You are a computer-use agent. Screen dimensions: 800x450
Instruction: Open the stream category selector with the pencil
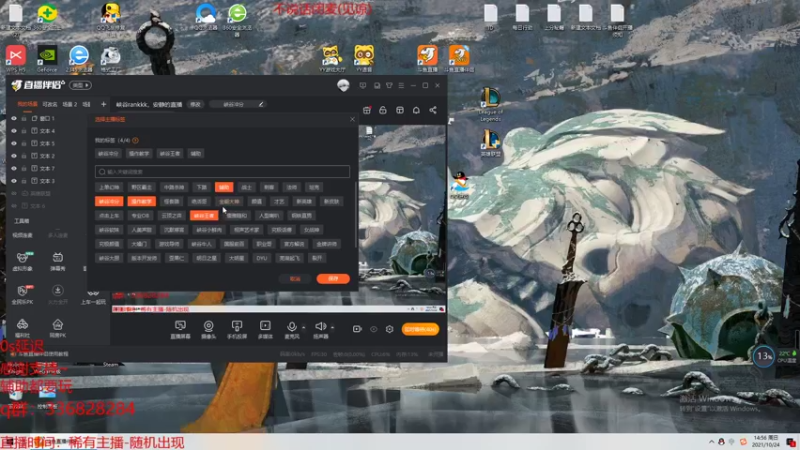[x=237, y=104]
